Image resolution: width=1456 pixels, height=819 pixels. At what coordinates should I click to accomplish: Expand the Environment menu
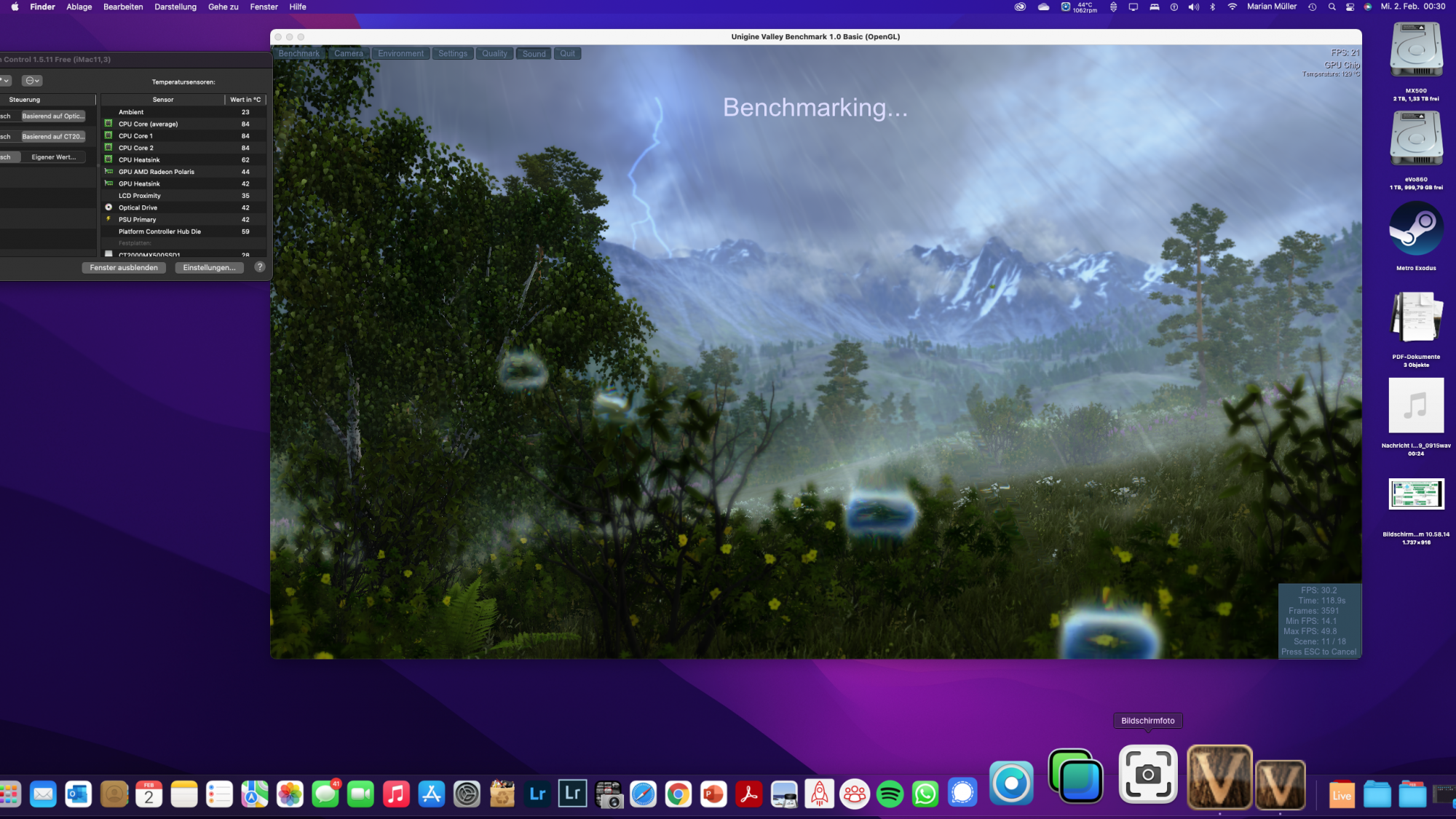(400, 53)
